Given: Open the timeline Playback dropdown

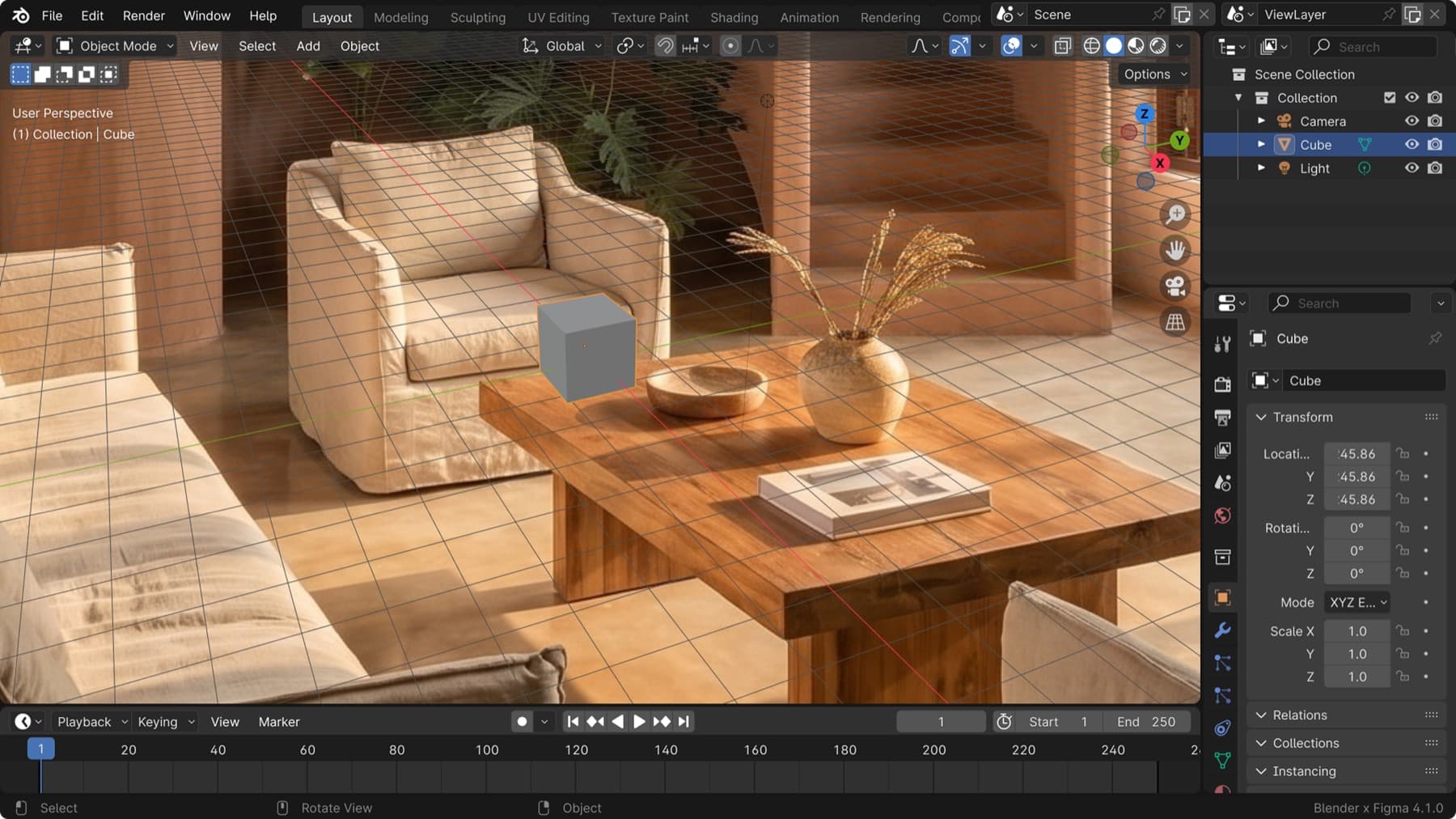Looking at the screenshot, I should (x=91, y=722).
